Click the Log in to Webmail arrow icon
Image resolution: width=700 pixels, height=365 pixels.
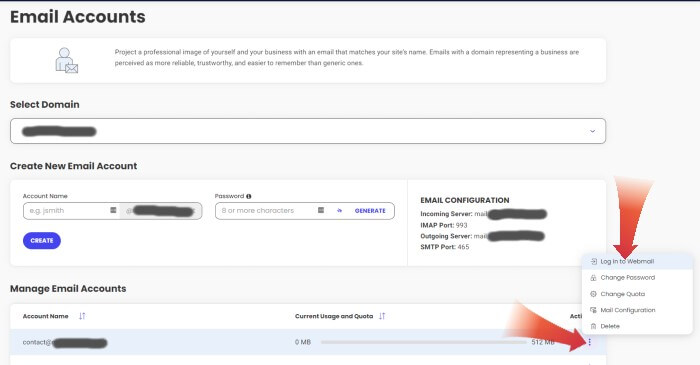593,261
